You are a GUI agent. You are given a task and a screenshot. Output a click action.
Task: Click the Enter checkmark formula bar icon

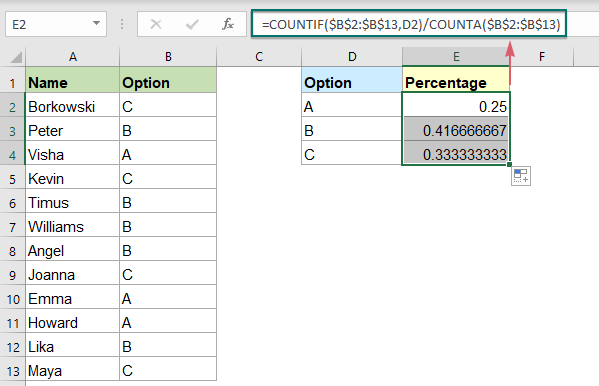[192, 24]
